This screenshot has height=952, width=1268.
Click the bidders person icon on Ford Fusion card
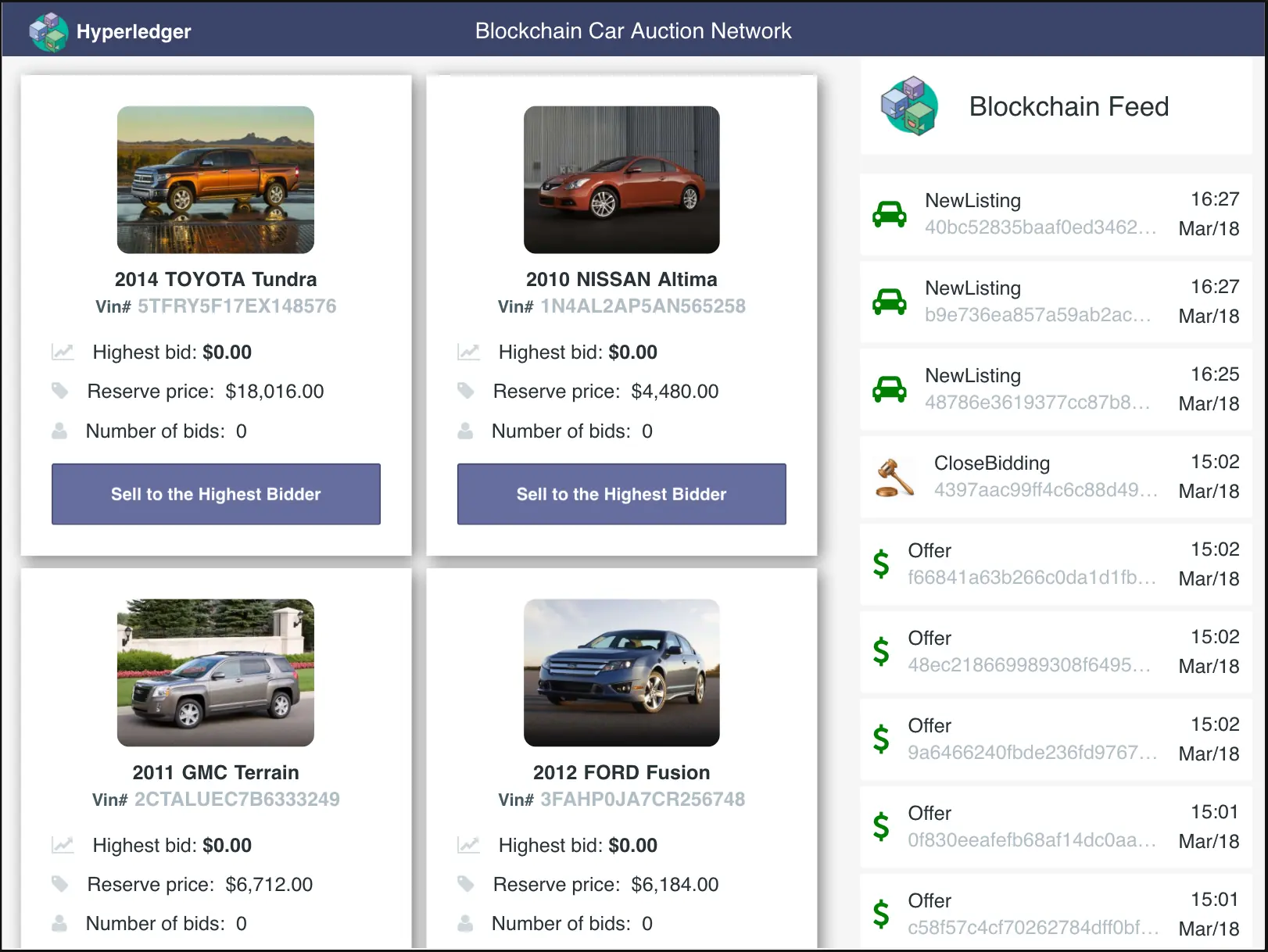[x=465, y=923]
